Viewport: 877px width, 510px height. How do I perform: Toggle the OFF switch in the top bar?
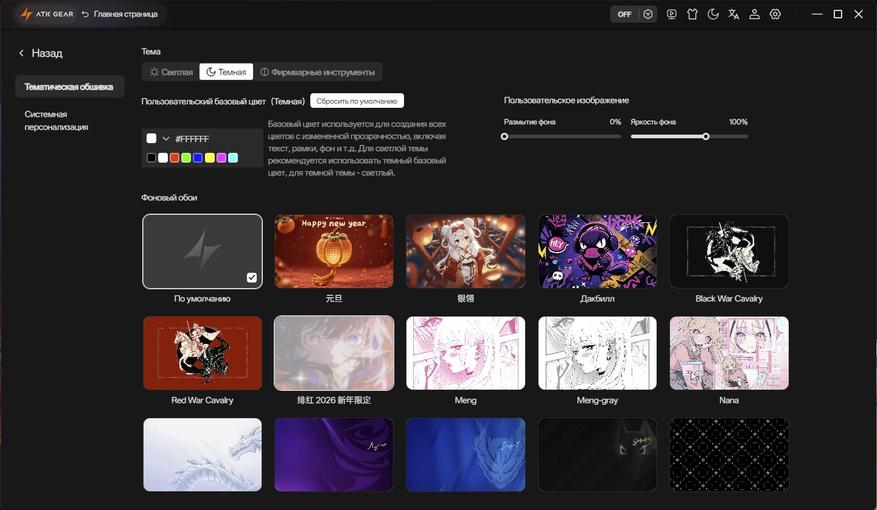pyautogui.click(x=625, y=14)
